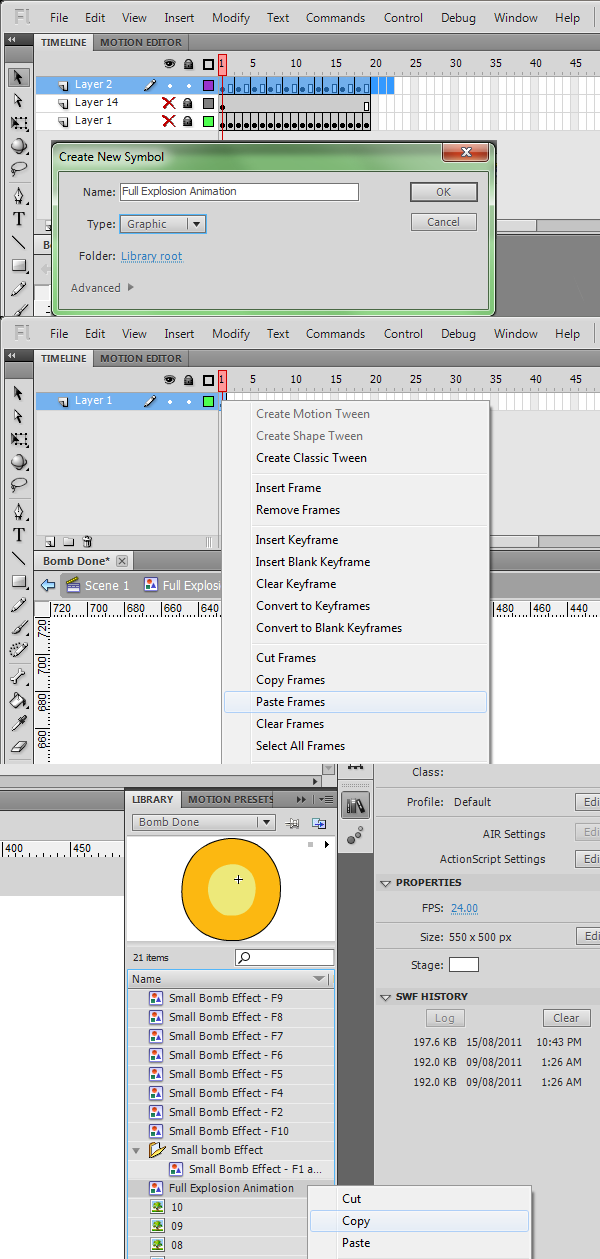Toggle the visibility dot on Layer 2
600x1259 pixels.
pyautogui.click(x=169, y=86)
